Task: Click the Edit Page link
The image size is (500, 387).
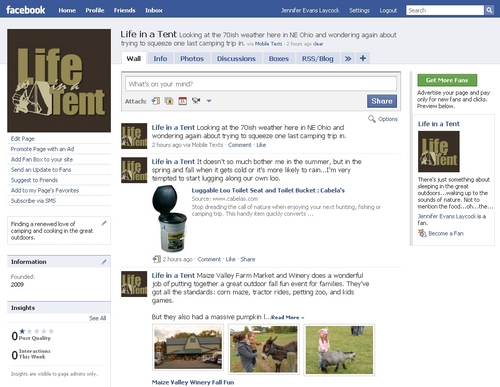Action: pyautogui.click(x=22, y=139)
